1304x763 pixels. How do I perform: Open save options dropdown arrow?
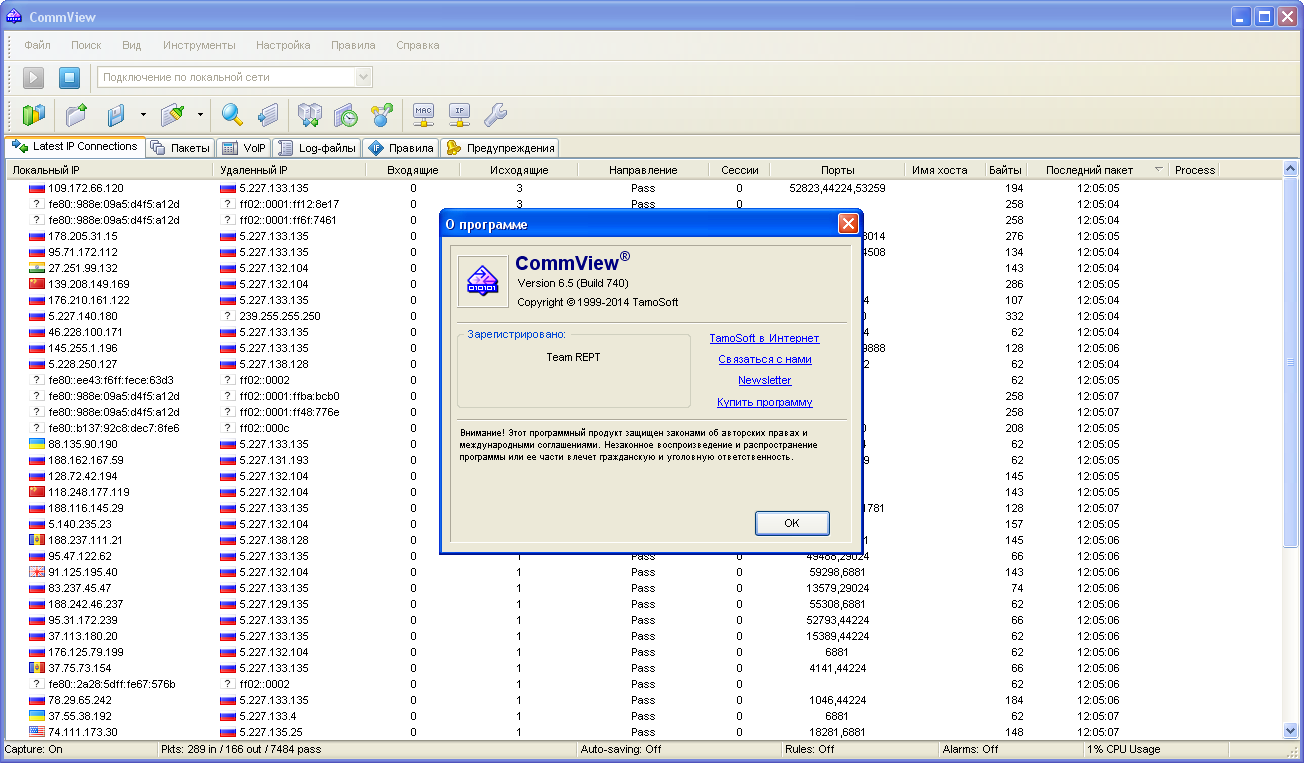(143, 115)
